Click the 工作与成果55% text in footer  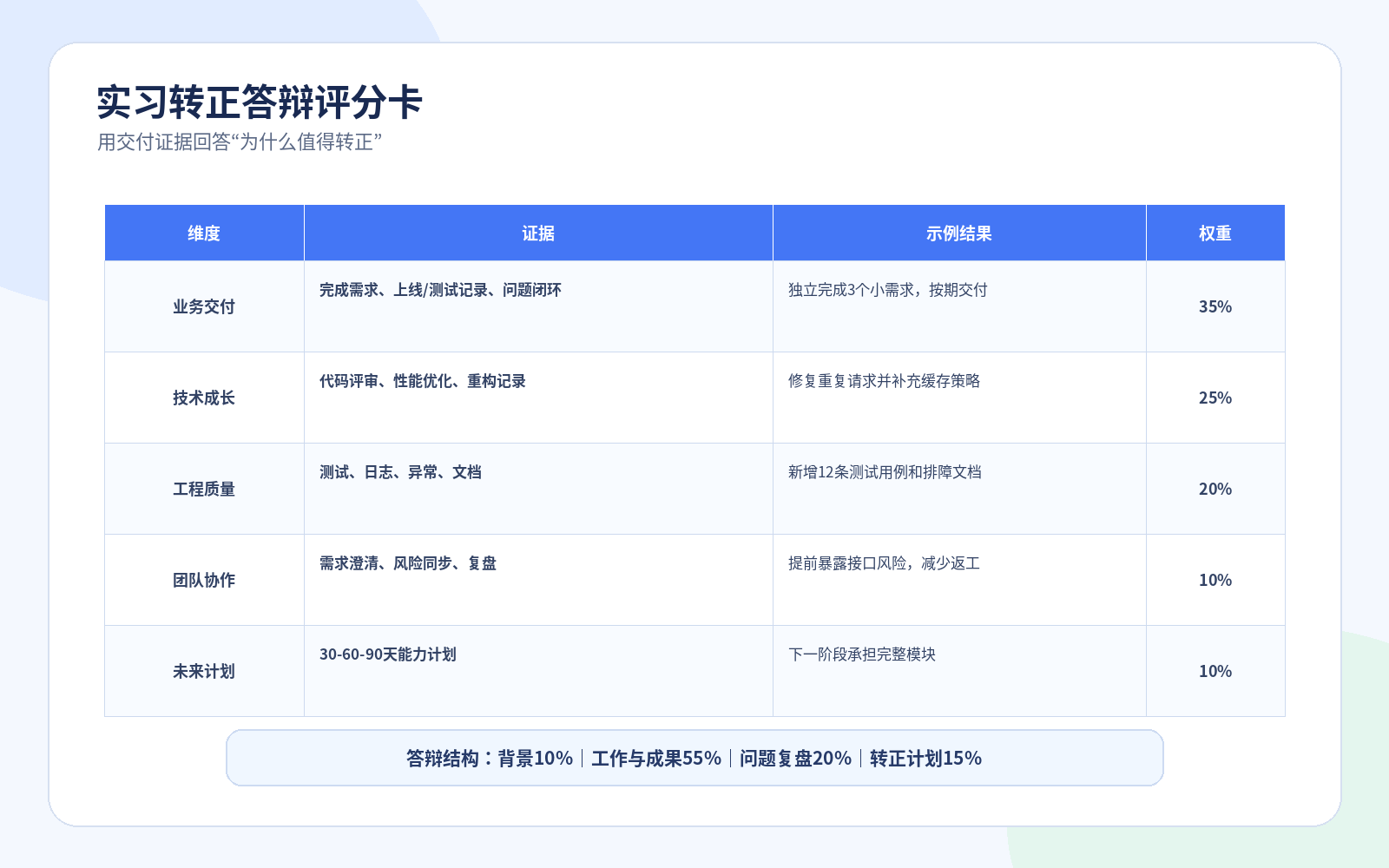656,759
